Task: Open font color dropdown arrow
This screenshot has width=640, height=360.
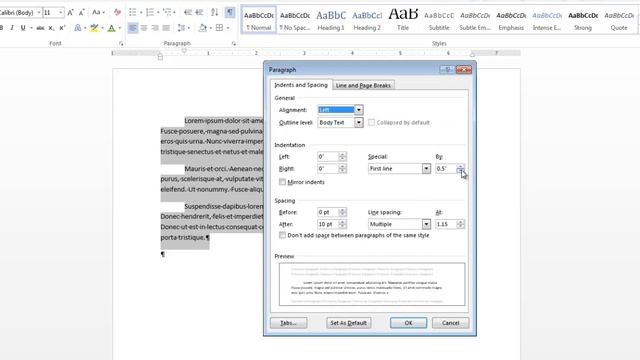Action: coord(119,28)
